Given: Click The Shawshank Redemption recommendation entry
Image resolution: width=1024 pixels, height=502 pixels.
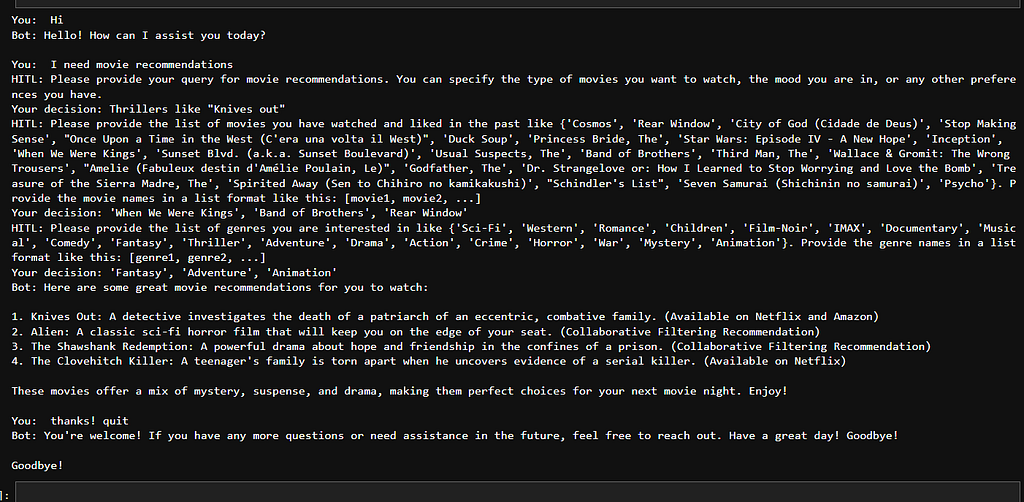Looking at the screenshot, I should coord(472,347).
